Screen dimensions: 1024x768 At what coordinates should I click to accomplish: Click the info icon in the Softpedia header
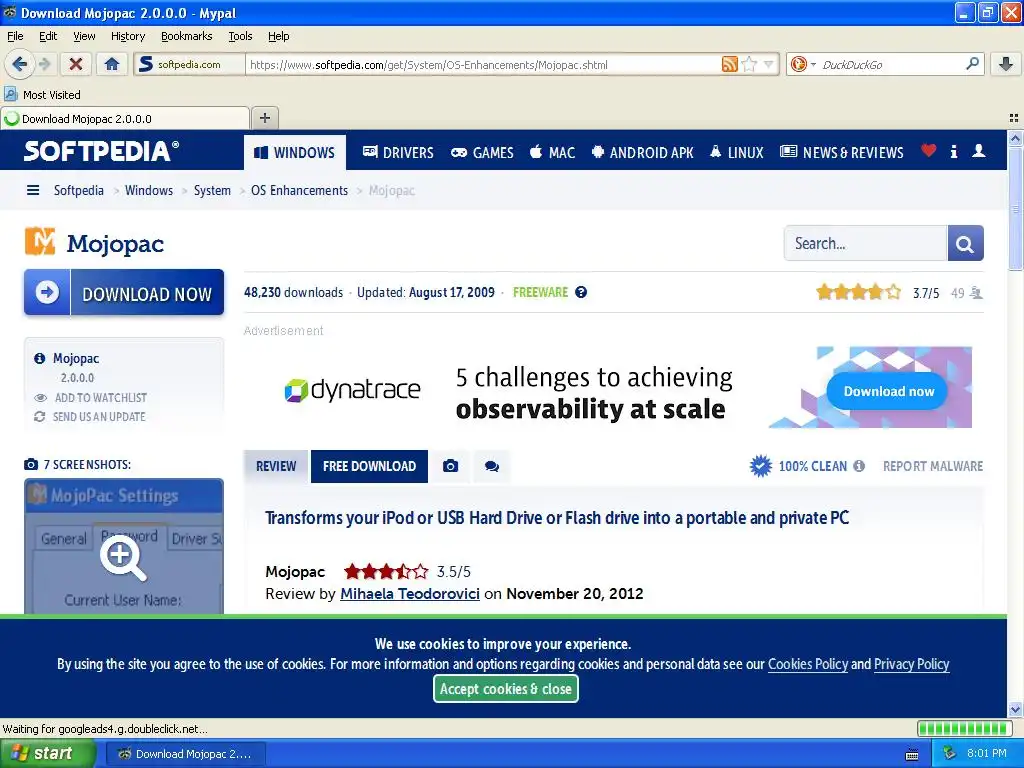[x=953, y=152]
